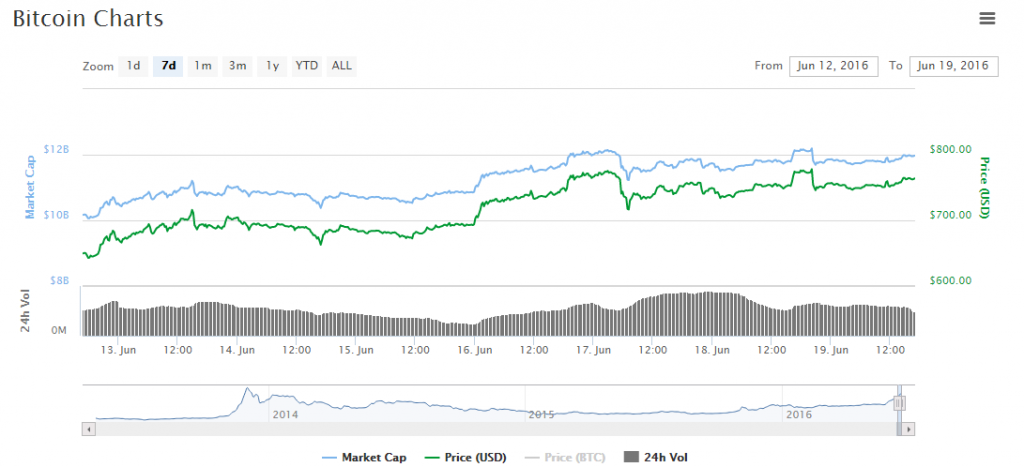Edit the To date field
This screenshot has height=467, width=1024.
click(955, 66)
